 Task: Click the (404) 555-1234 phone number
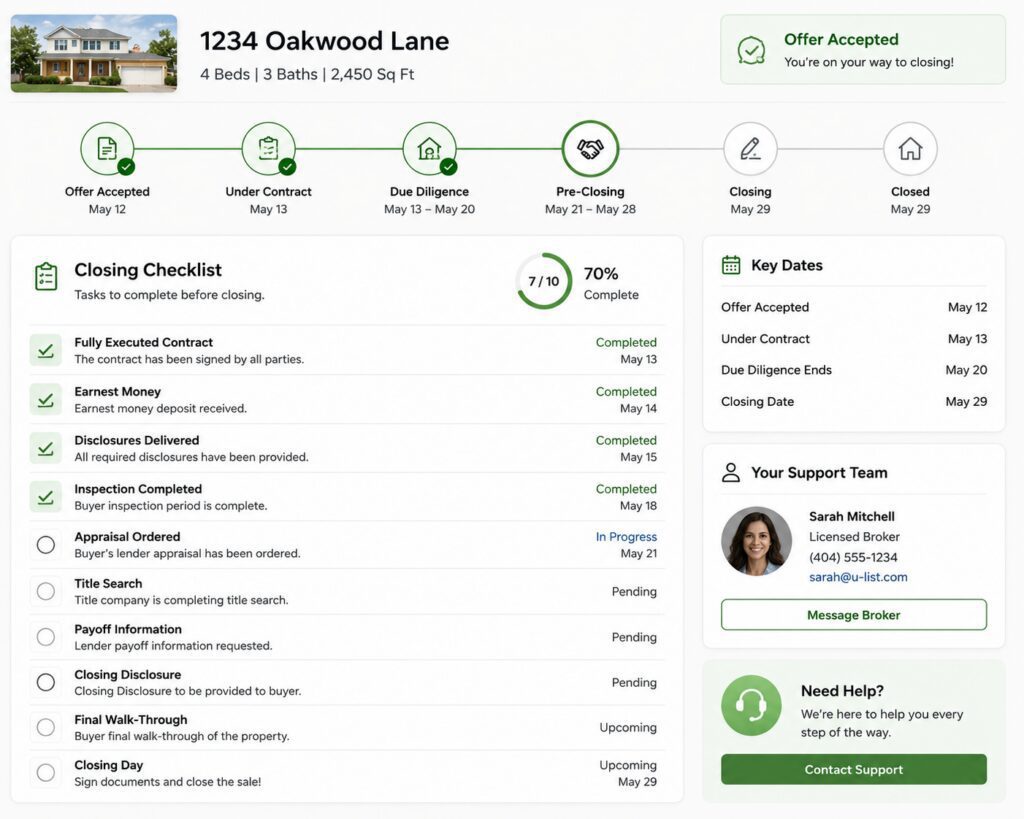(x=853, y=557)
